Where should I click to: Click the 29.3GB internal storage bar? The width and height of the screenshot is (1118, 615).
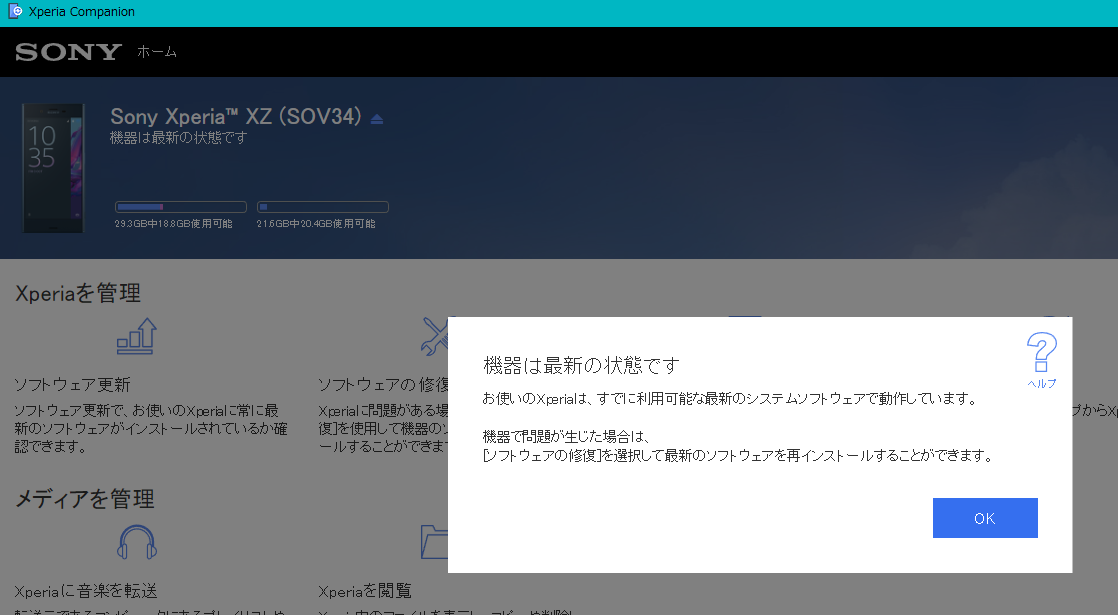[180, 206]
